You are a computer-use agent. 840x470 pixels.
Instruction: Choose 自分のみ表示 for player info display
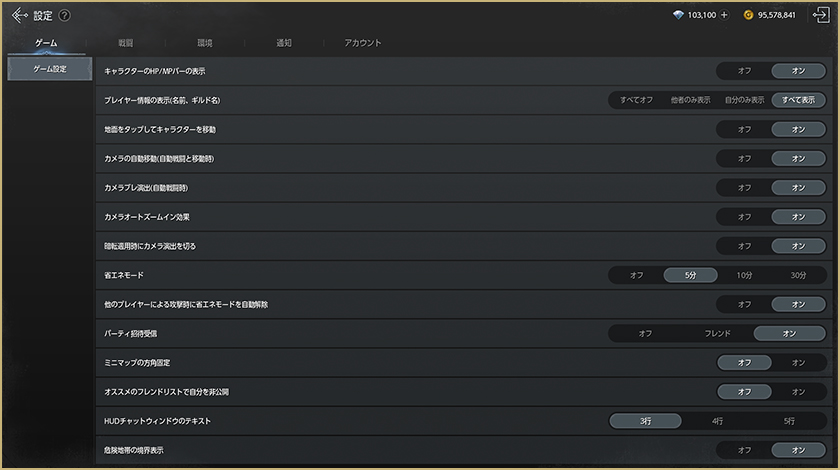click(744, 100)
